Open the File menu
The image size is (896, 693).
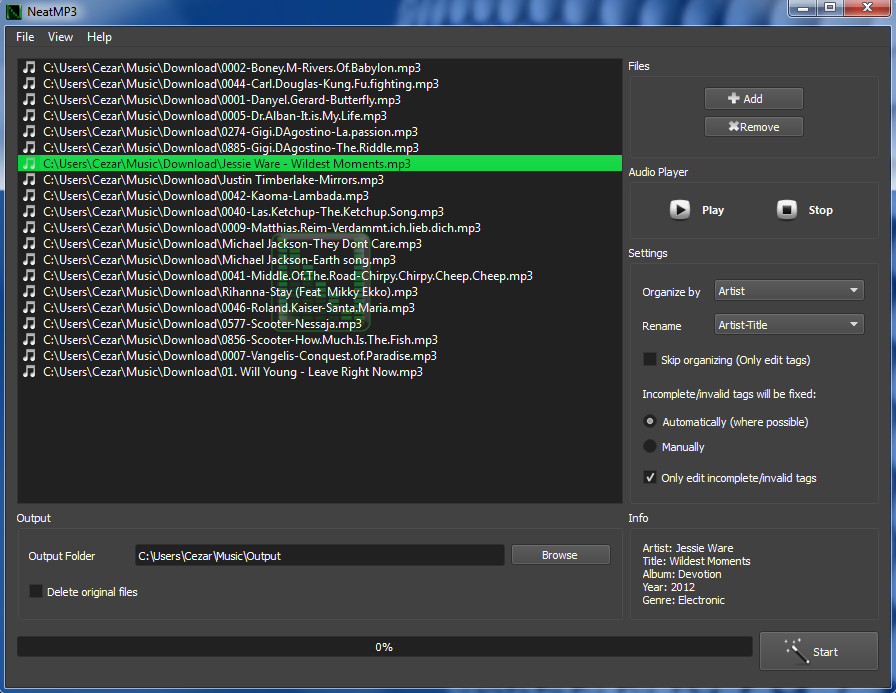coord(25,37)
